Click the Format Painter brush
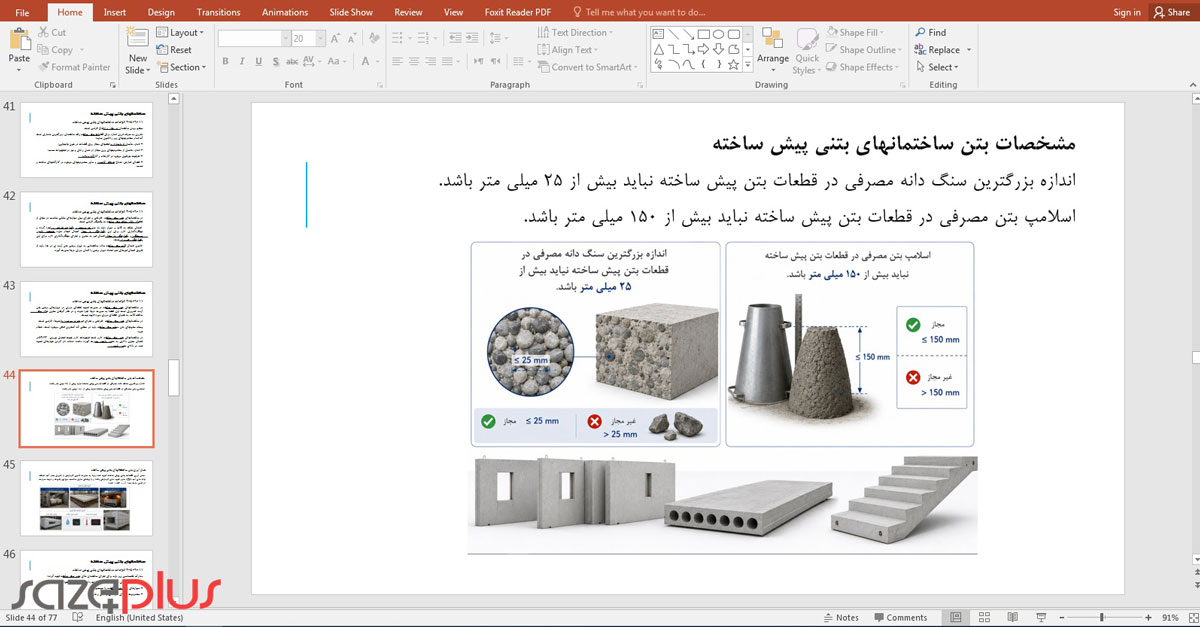 pyautogui.click(x=74, y=67)
